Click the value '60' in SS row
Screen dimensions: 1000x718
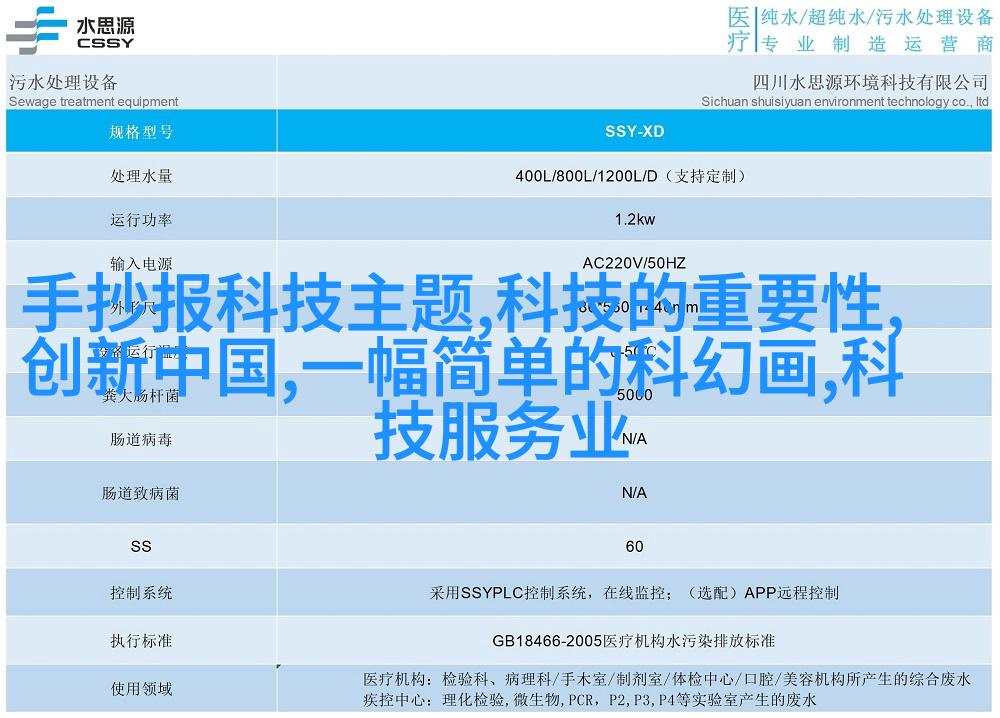(x=635, y=546)
